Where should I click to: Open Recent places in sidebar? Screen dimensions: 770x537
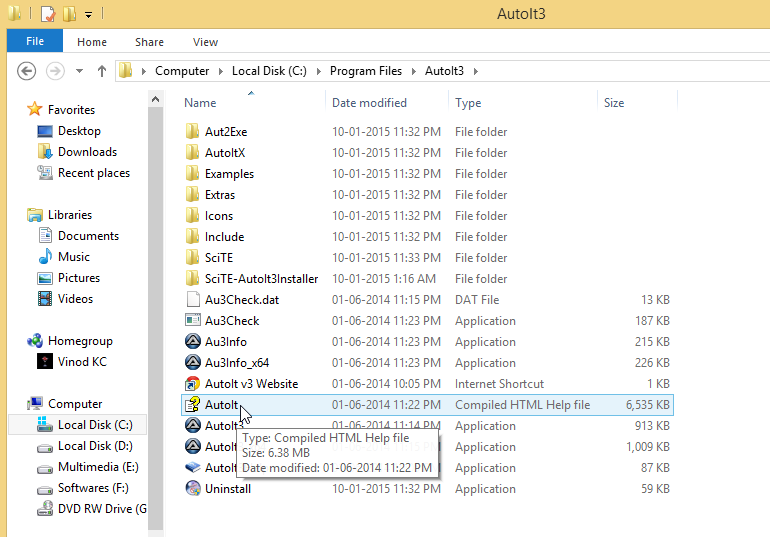coord(94,173)
